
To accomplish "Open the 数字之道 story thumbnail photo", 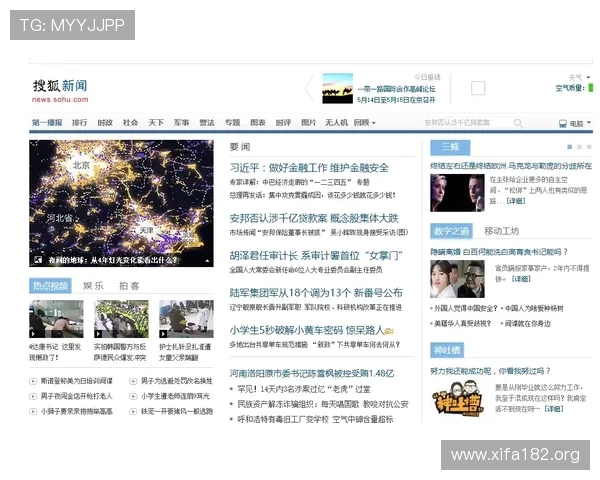I will (x=457, y=279).
